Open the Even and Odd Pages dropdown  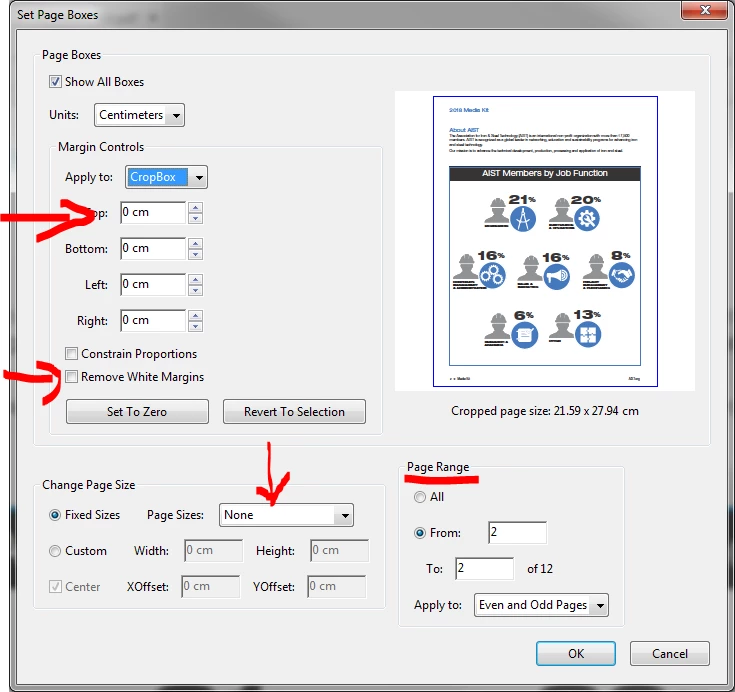(541, 605)
